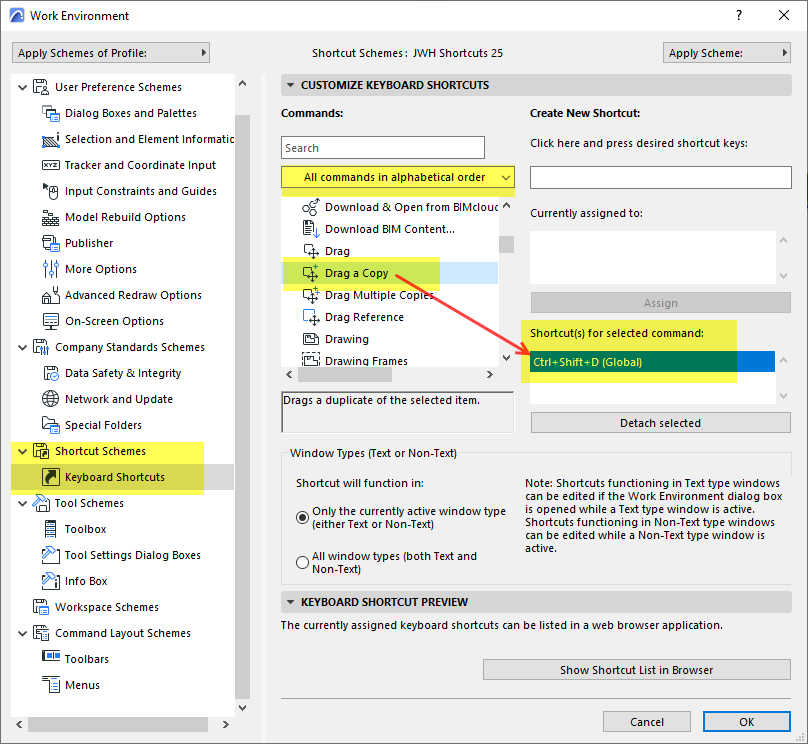Click the Tracker and Coordinate Input icon
Image resolution: width=808 pixels, height=744 pixels.
50,165
